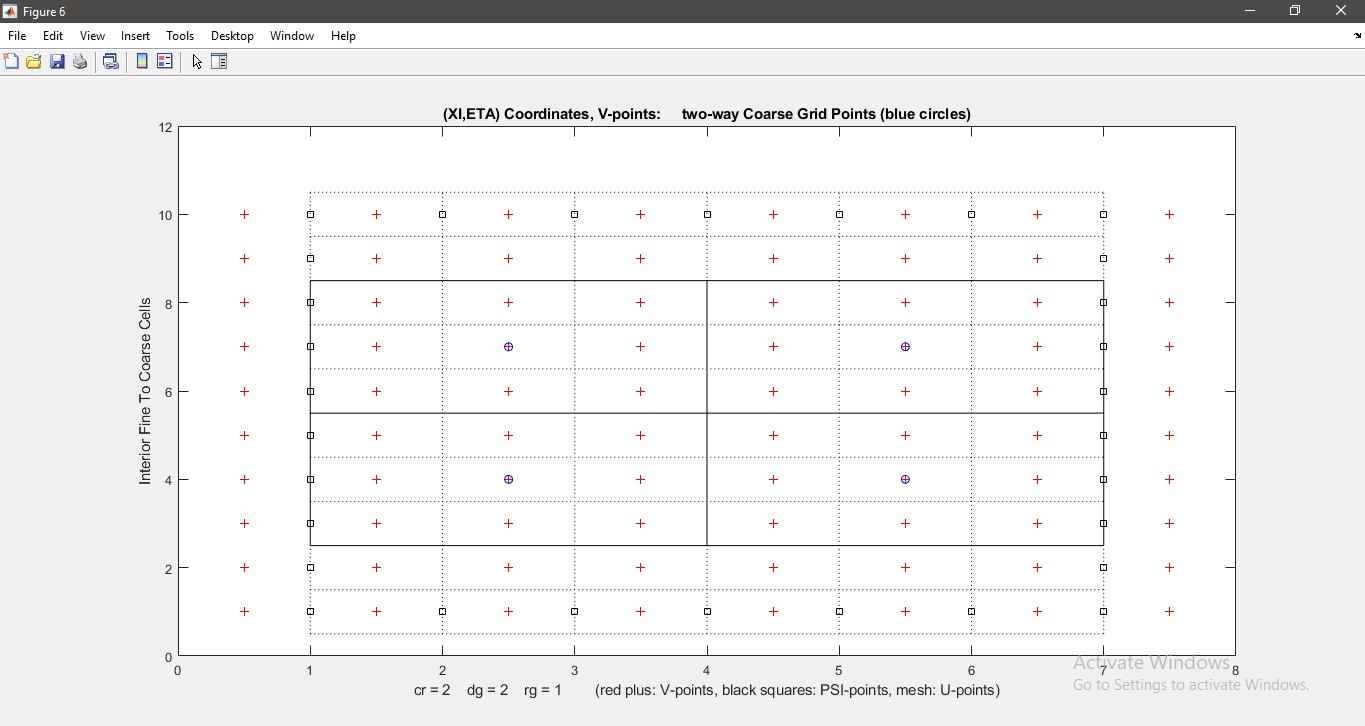Toggle the Insert Colorbar button
Viewport: 1365px width, 726px height.
coord(142,62)
